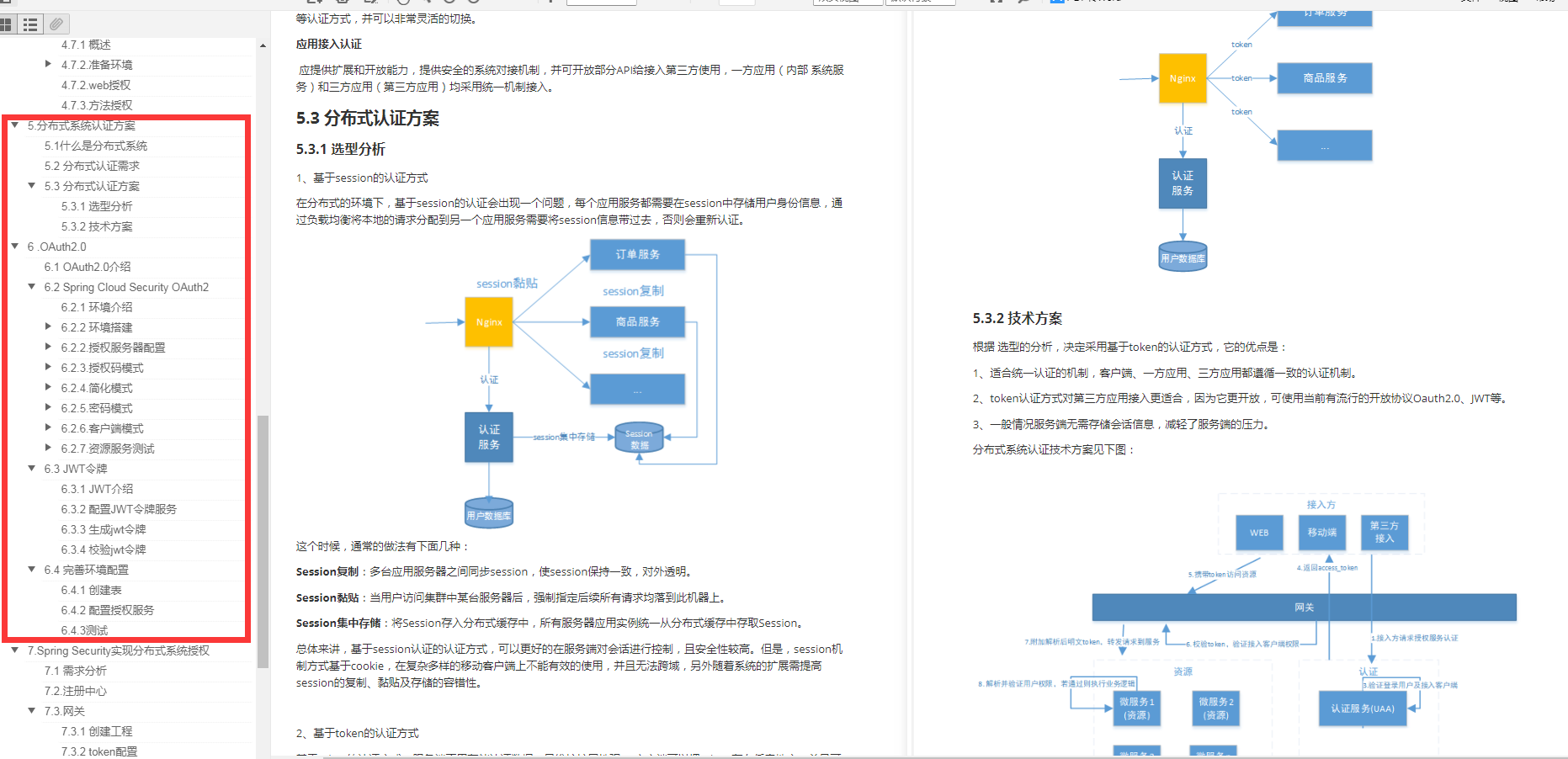Click the 订单服务 box in session diagram

(637, 254)
